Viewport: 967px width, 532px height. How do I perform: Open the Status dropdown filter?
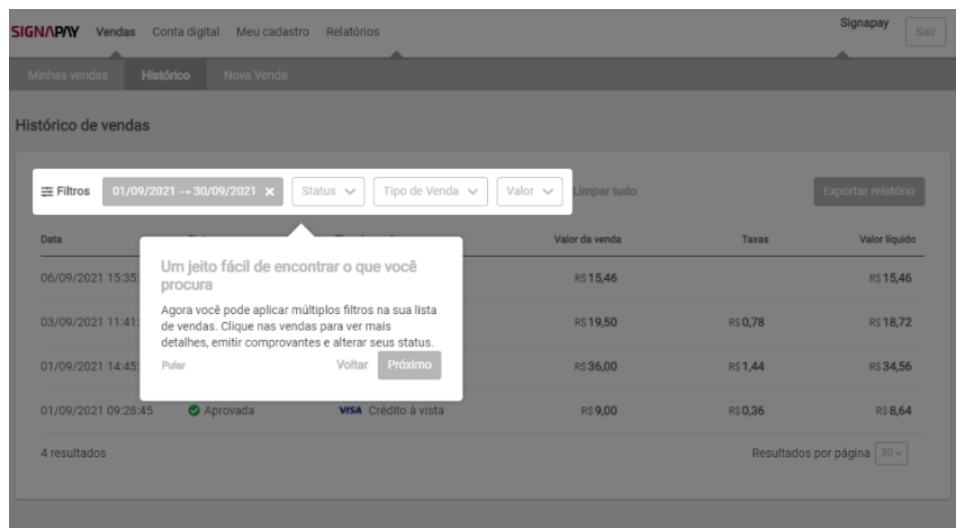coord(328,191)
